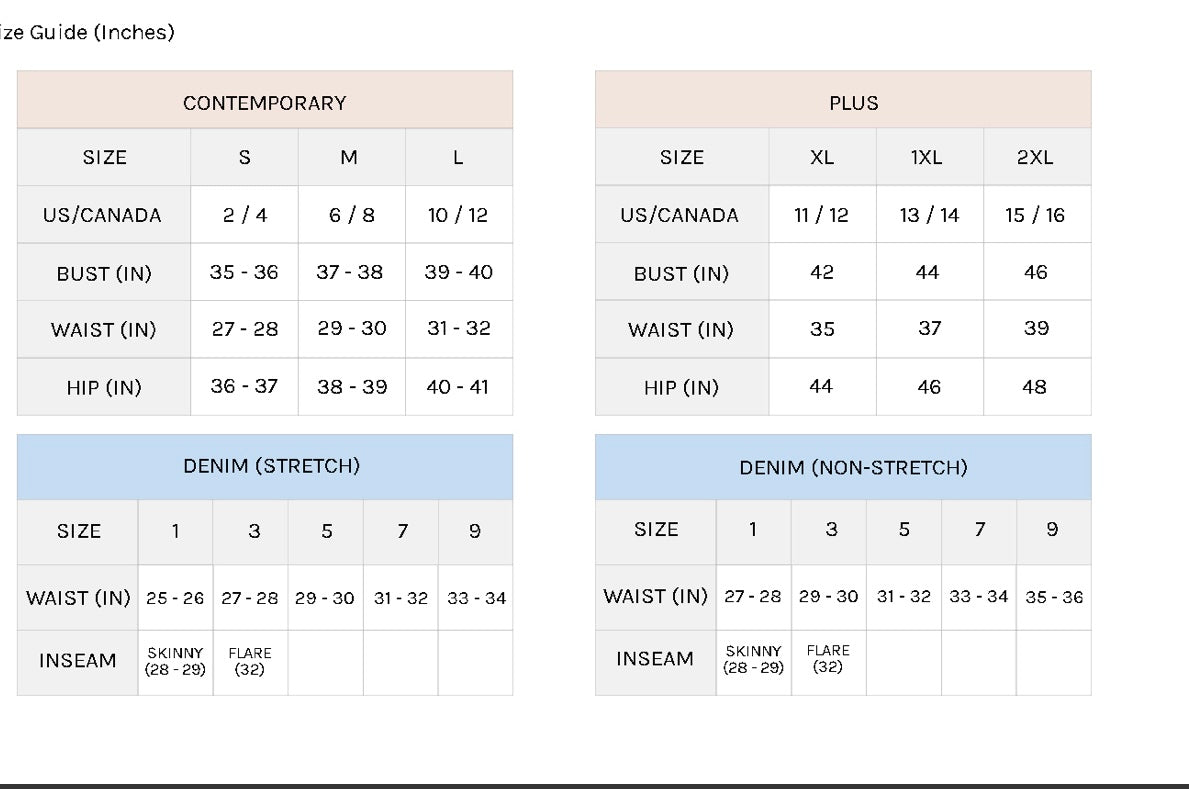Click the 35 - 36 bust cell
The height and width of the screenshot is (789, 1189).
[x=244, y=272]
